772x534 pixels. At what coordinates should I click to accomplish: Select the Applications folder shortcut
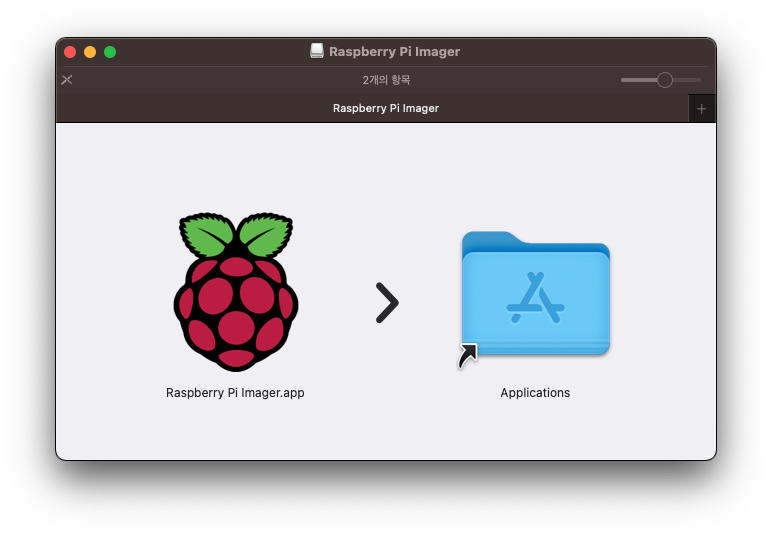pyautogui.click(x=535, y=299)
